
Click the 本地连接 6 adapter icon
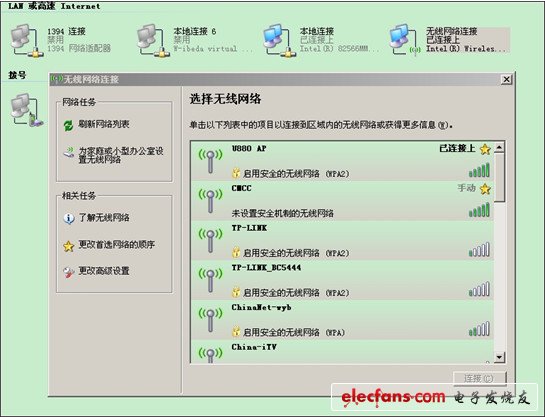click(x=153, y=40)
